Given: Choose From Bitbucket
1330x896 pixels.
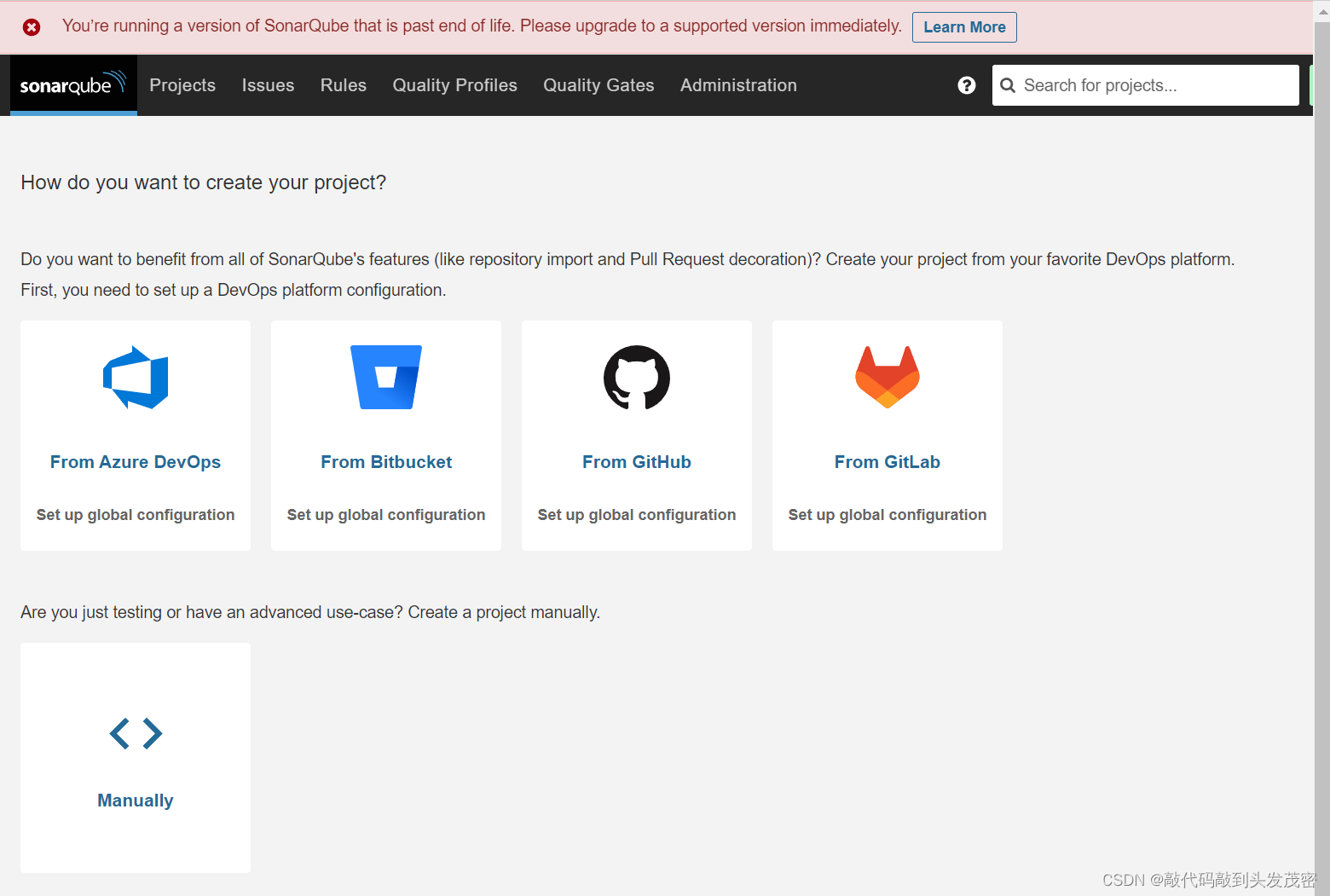Looking at the screenshot, I should click(x=386, y=462).
